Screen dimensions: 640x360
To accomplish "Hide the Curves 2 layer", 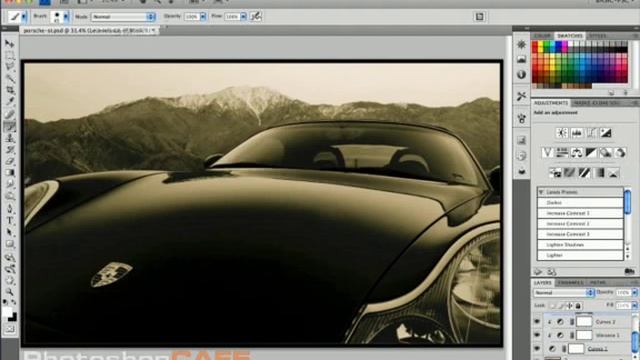I will pyautogui.click(x=537, y=322).
